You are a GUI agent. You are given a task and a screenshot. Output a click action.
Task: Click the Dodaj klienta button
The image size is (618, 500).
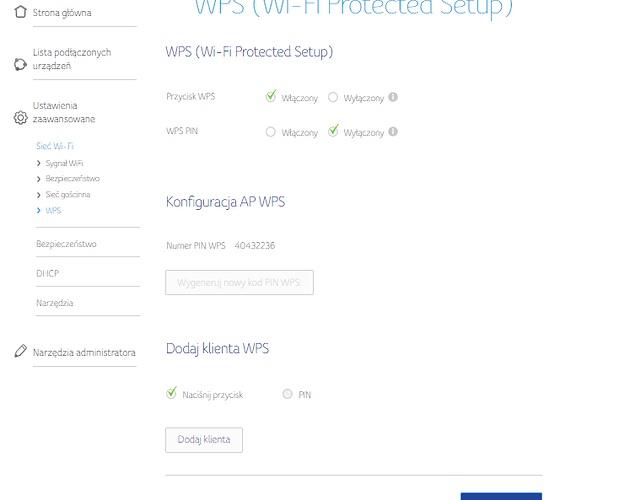(x=204, y=440)
